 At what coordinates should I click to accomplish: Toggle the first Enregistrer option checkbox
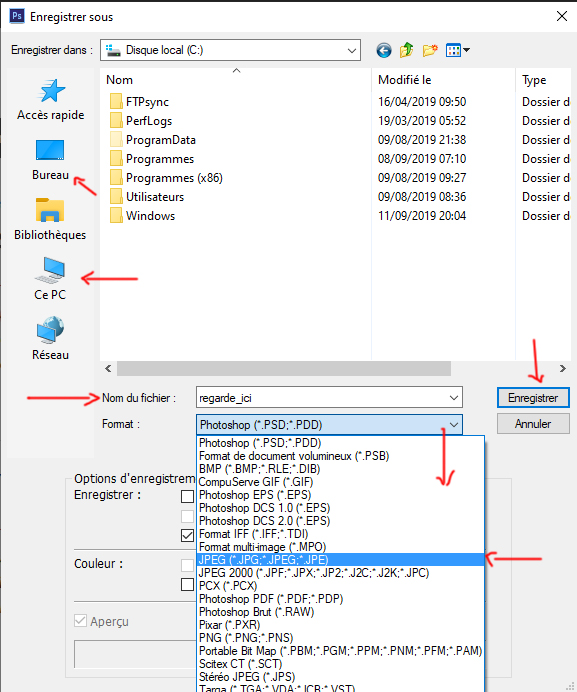point(188,496)
